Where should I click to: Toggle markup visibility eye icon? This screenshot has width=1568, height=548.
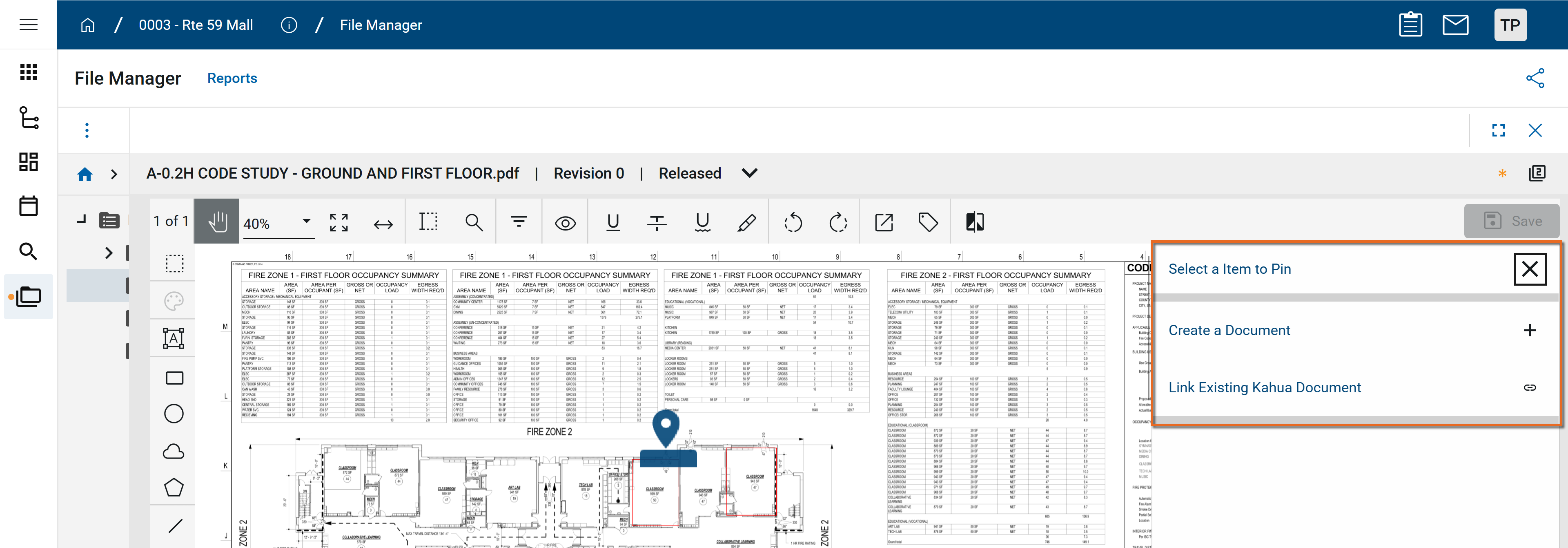(x=565, y=224)
